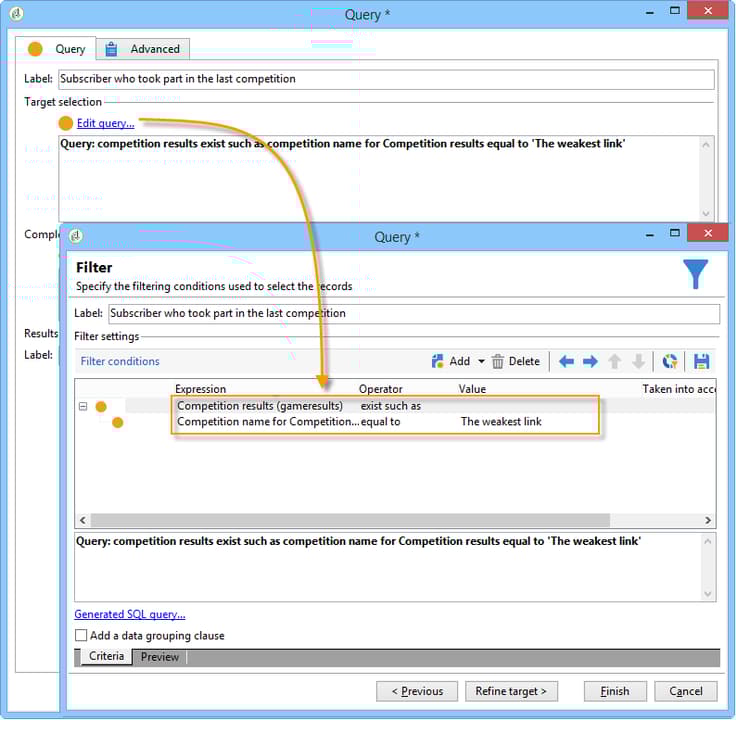Collapse the Competition results condition group

pyautogui.click(x=83, y=406)
